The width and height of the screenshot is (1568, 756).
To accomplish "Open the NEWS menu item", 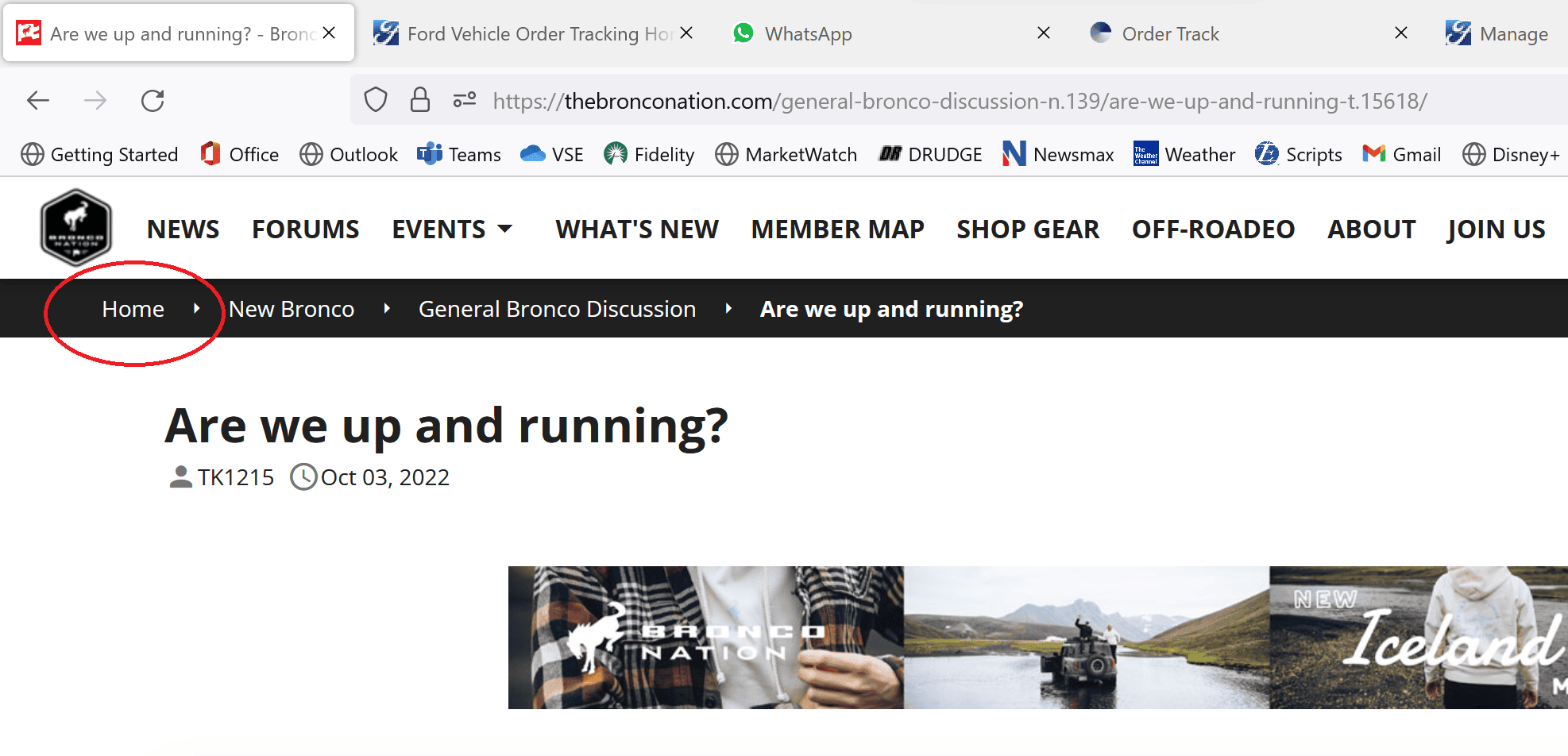I will (183, 229).
